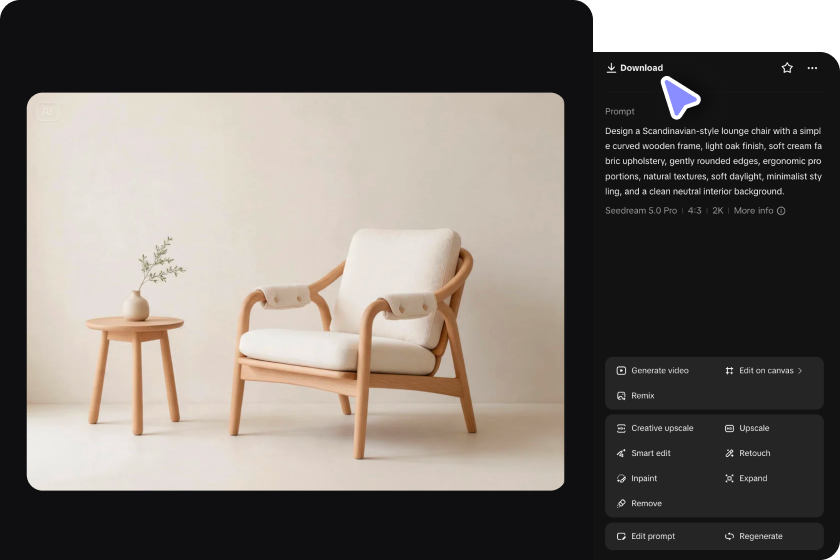
Task: Click the Prompt heading label
Action: pyautogui.click(x=619, y=111)
